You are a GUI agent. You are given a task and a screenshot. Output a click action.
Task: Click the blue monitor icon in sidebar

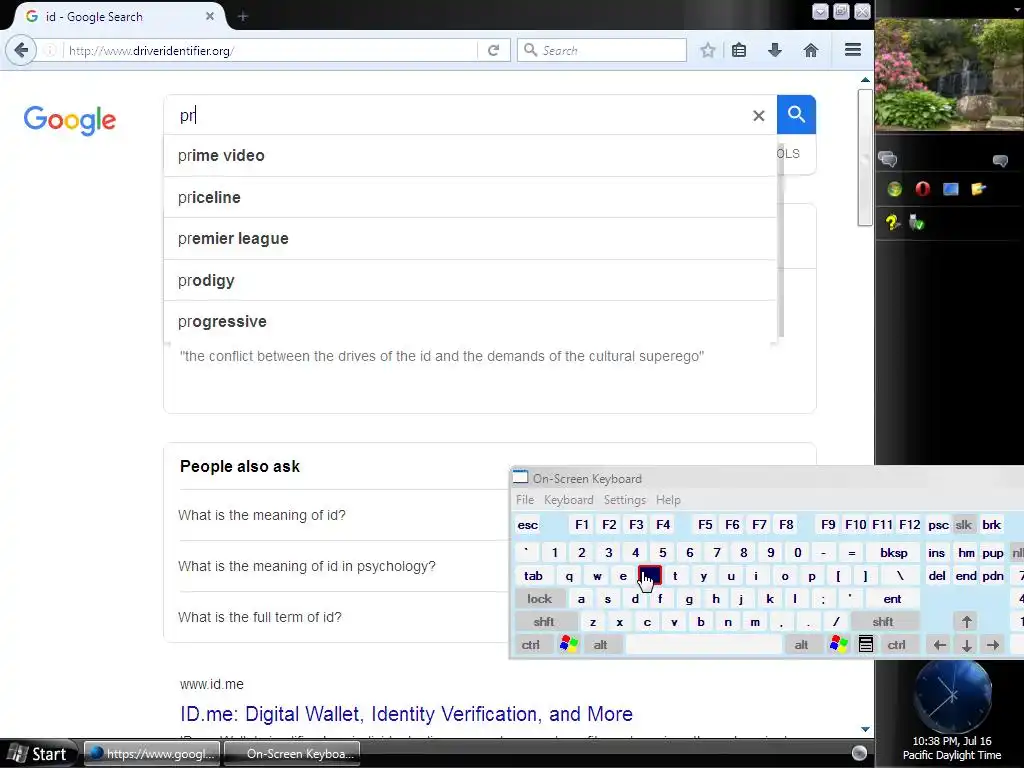tap(951, 189)
